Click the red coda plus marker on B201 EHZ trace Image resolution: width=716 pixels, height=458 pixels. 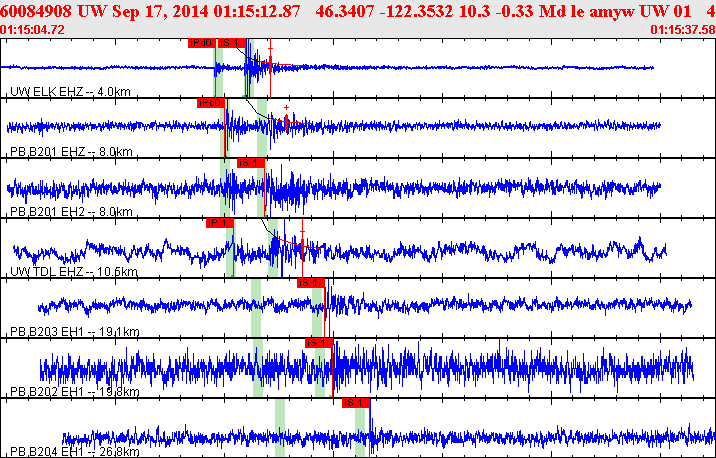286,108
